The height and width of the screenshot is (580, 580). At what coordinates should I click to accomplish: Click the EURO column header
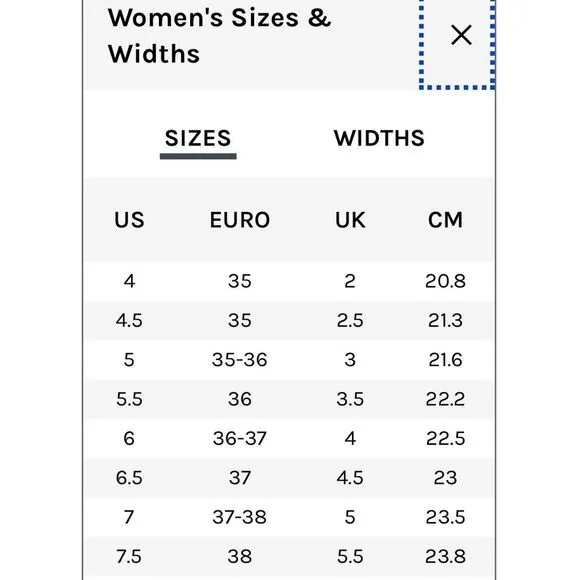[240, 220]
